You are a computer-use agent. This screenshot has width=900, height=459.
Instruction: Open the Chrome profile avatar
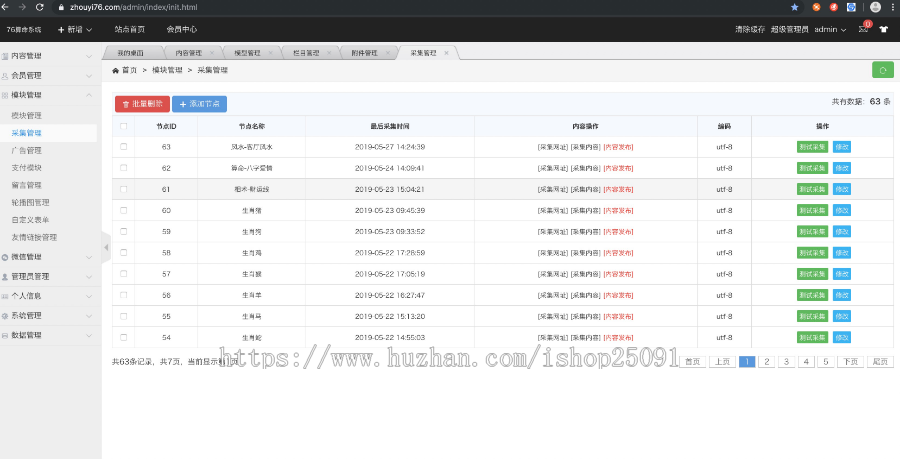click(x=875, y=7)
